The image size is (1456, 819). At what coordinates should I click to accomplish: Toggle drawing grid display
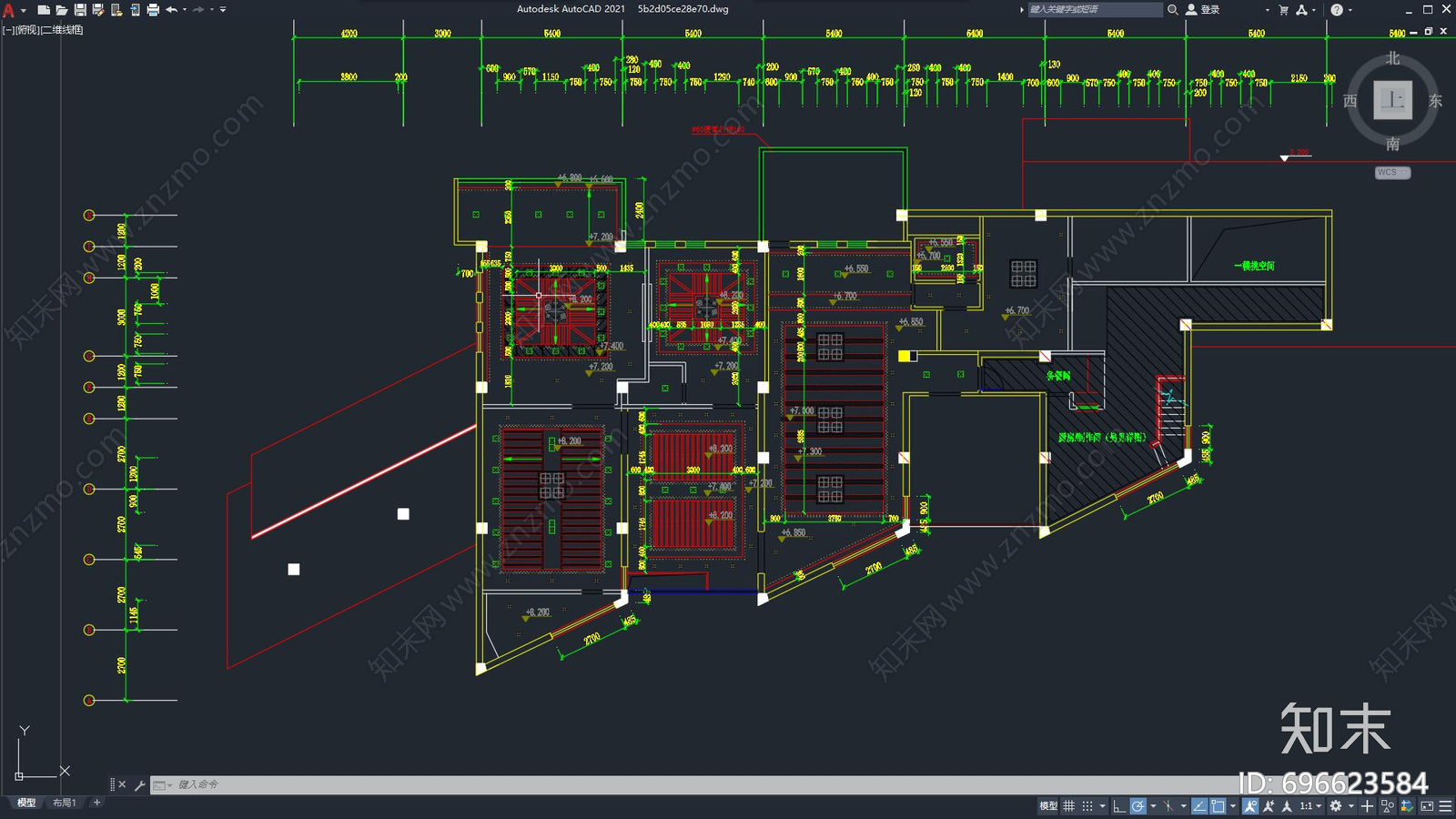click(x=1068, y=806)
